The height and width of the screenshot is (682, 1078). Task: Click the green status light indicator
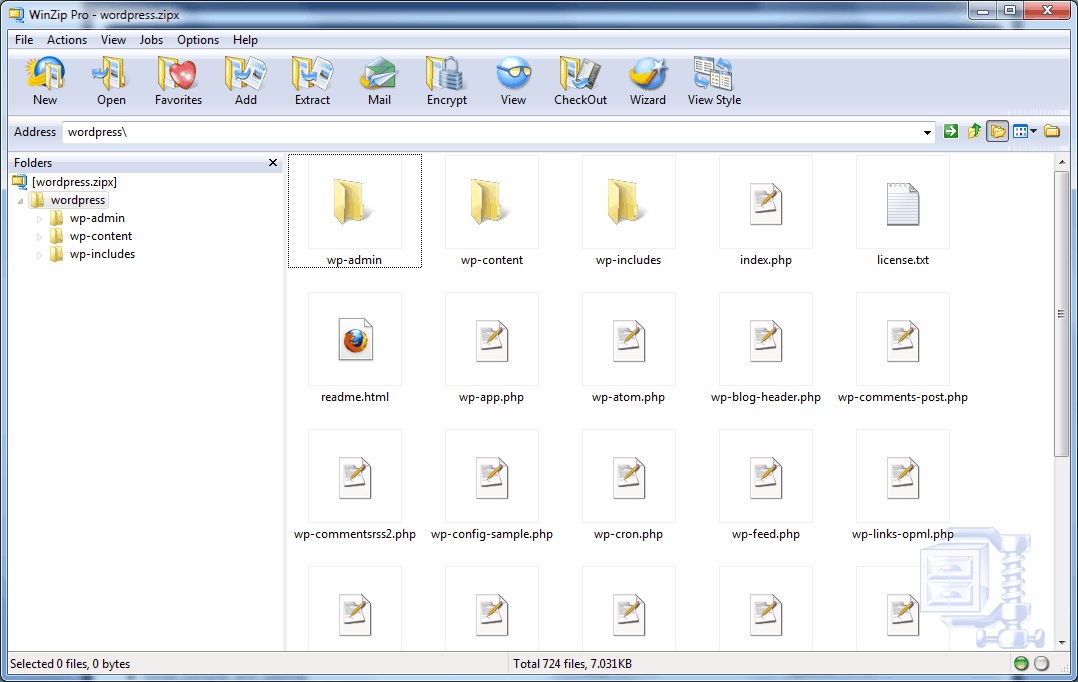coord(1021,664)
